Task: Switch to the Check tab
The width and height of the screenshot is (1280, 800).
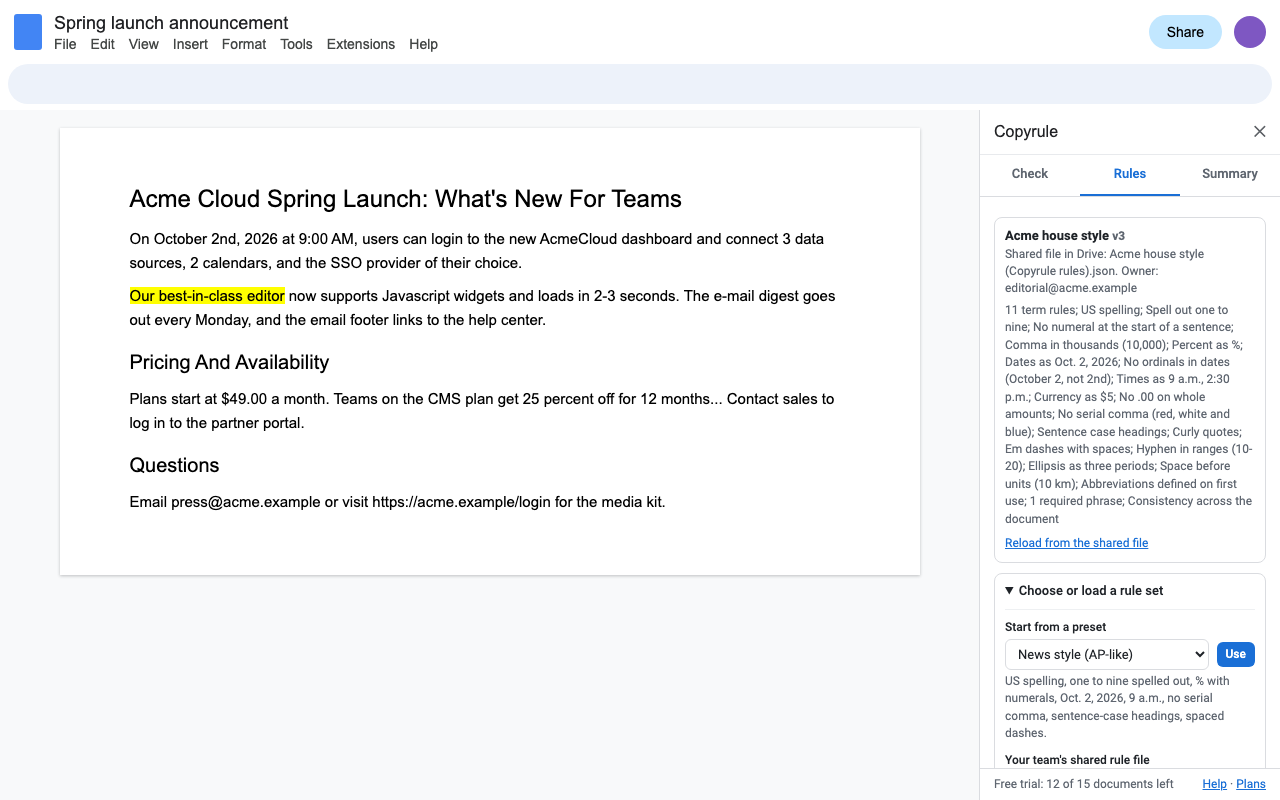Action: [1030, 174]
